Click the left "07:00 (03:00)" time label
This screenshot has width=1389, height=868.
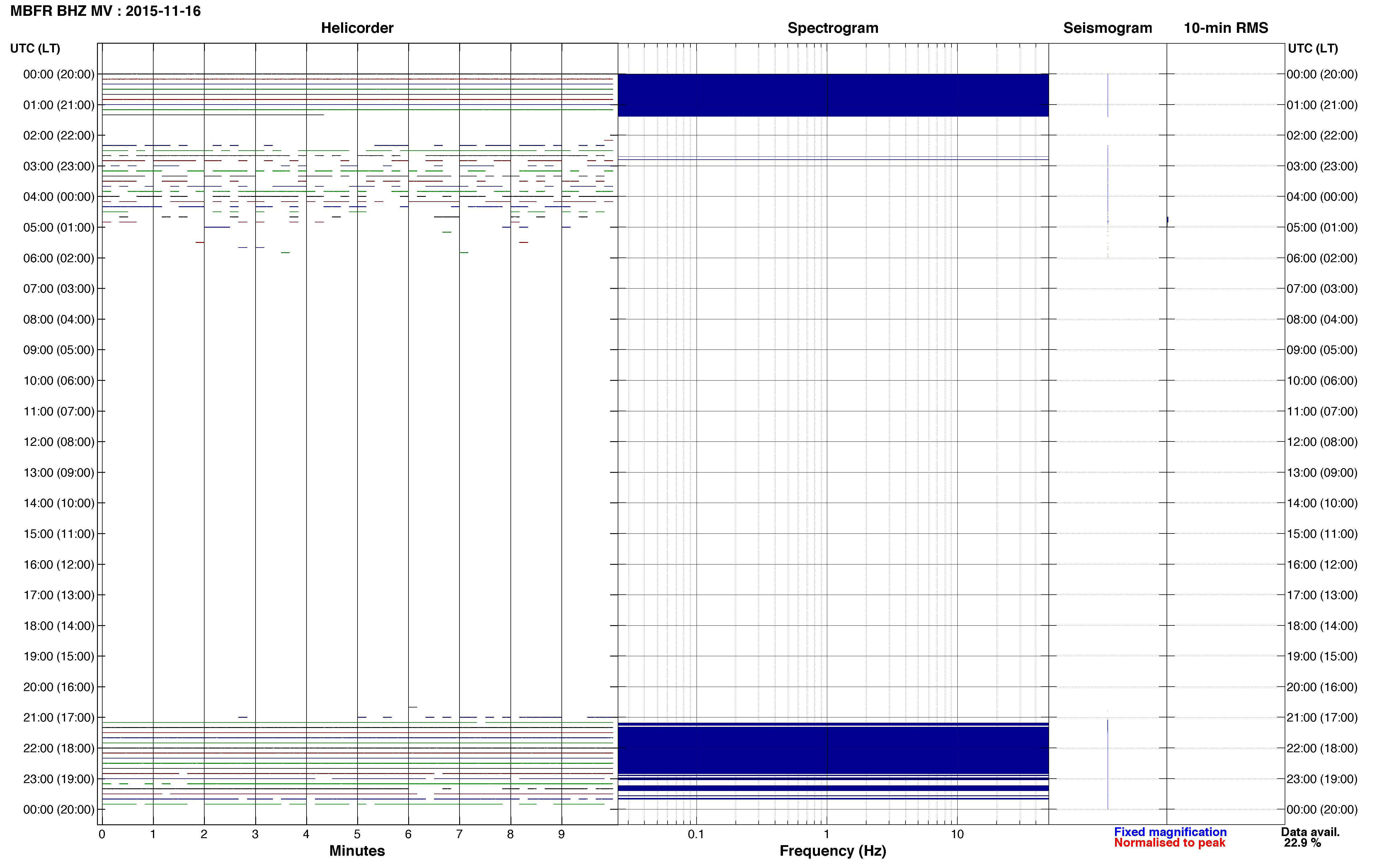tap(59, 289)
